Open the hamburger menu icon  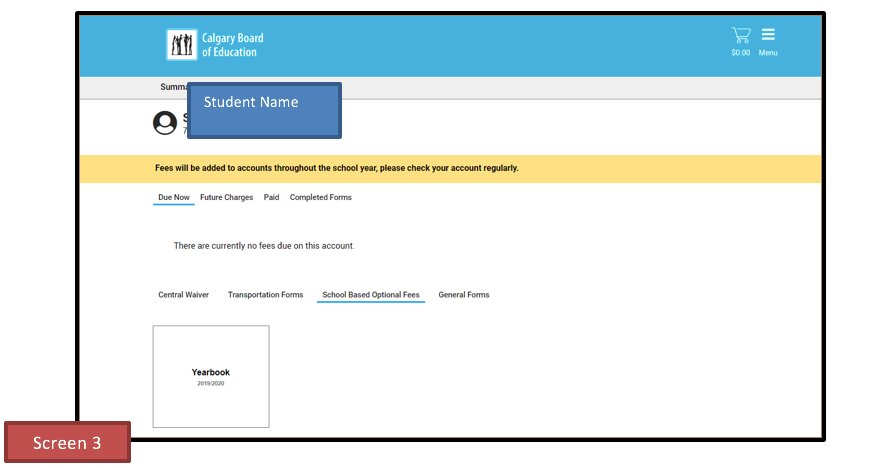tap(768, 35)
